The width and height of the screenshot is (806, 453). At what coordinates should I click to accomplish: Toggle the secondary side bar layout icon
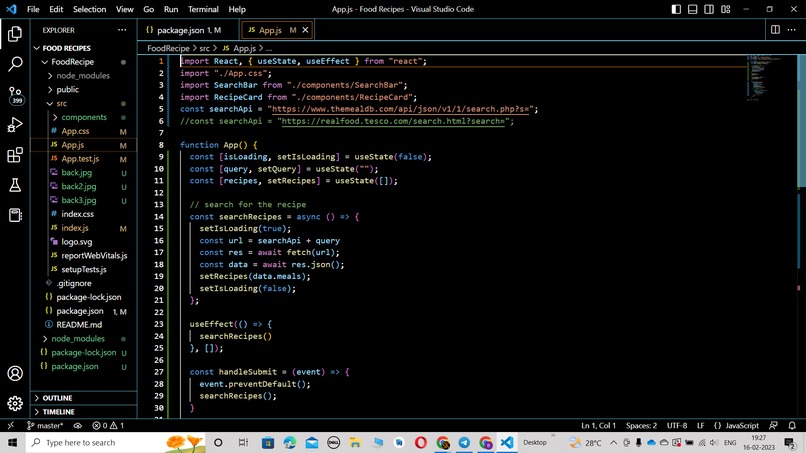point(709,9)
